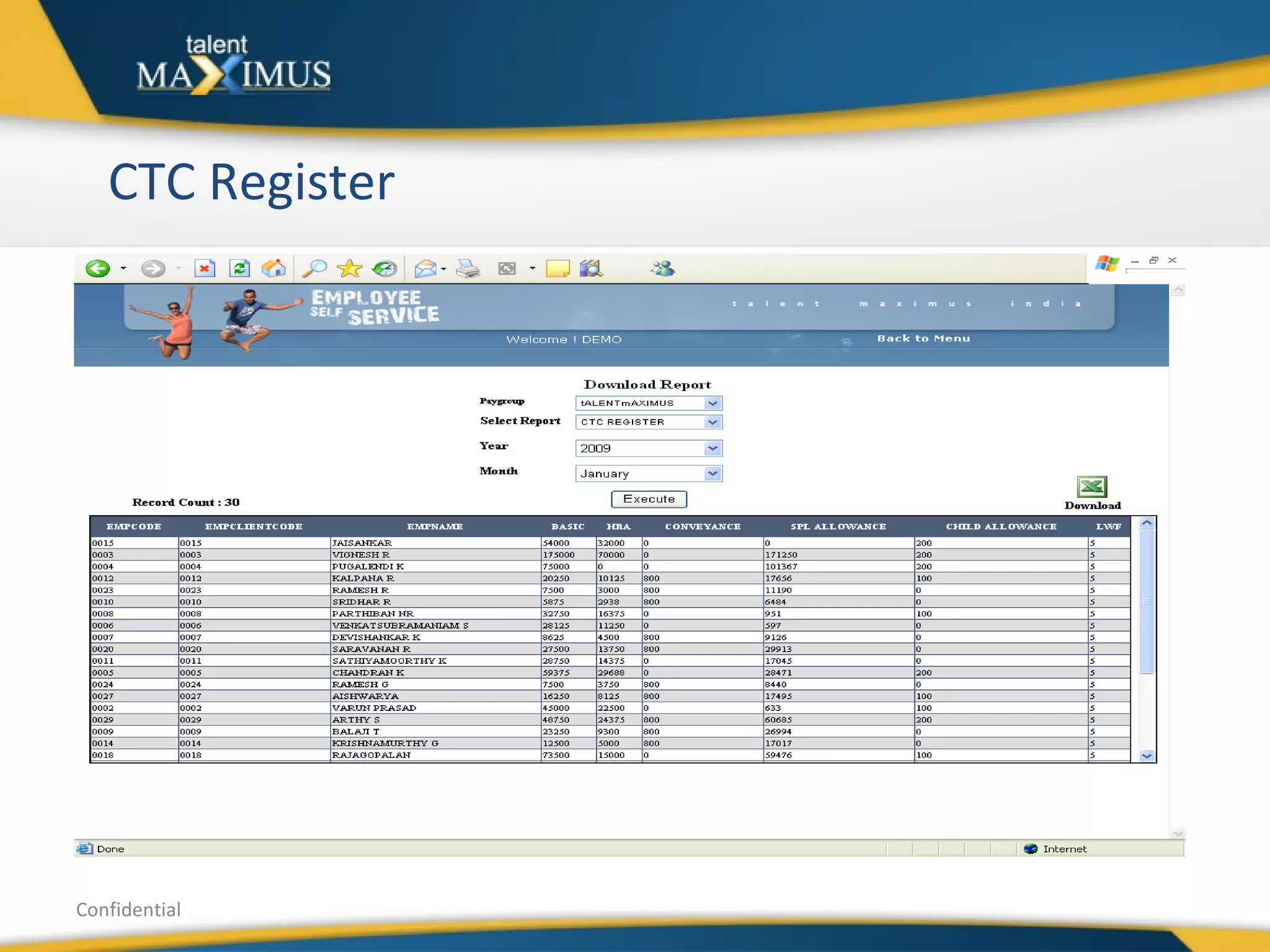This screenshot has height=952, width=1270.
Task: Click the Print icon in toolbar
Action: coord(468,268)
